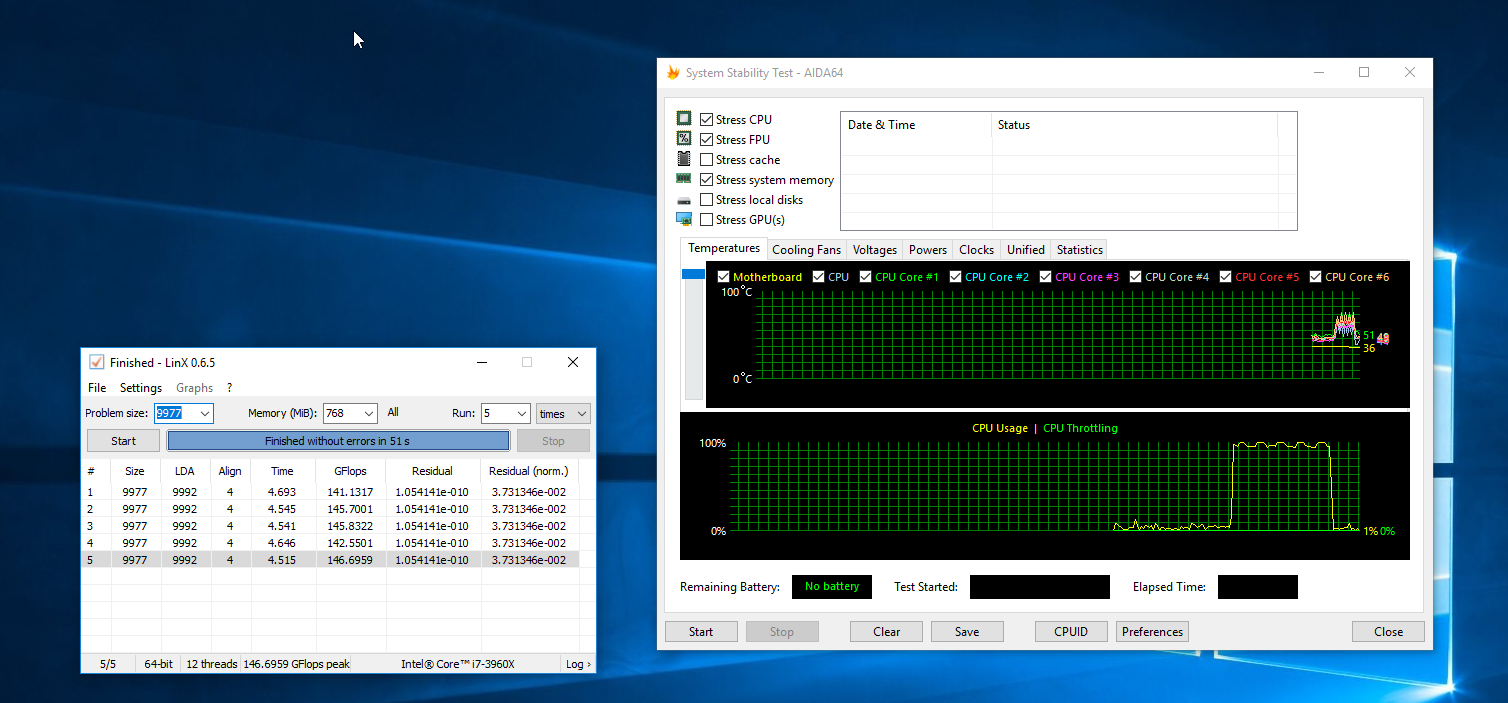Click the percent icon beside Stress FPU
This screenshot has height=703, width=1508.
point(684,139)
